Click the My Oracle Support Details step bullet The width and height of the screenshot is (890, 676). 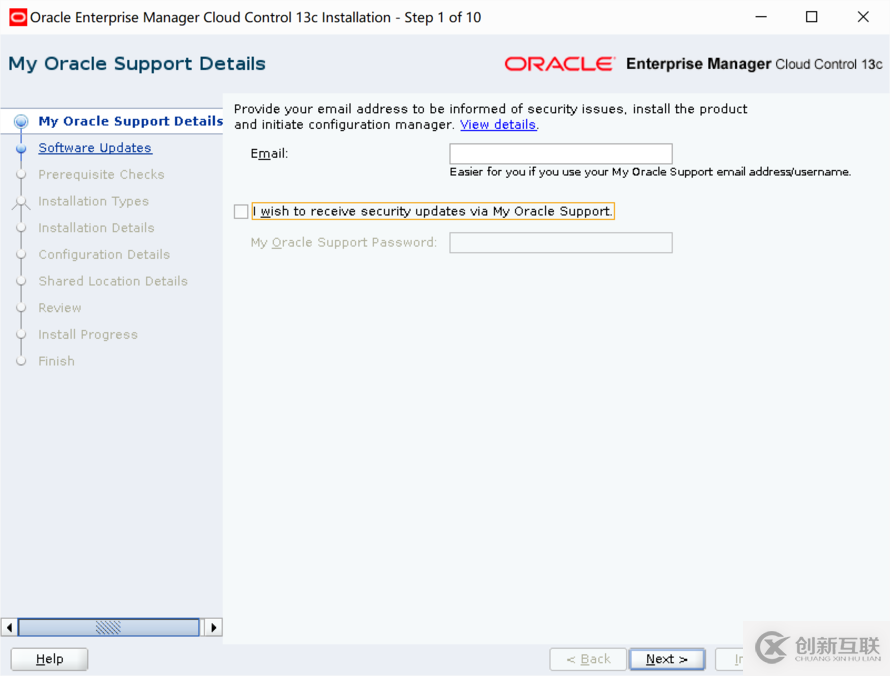(21, 121)
